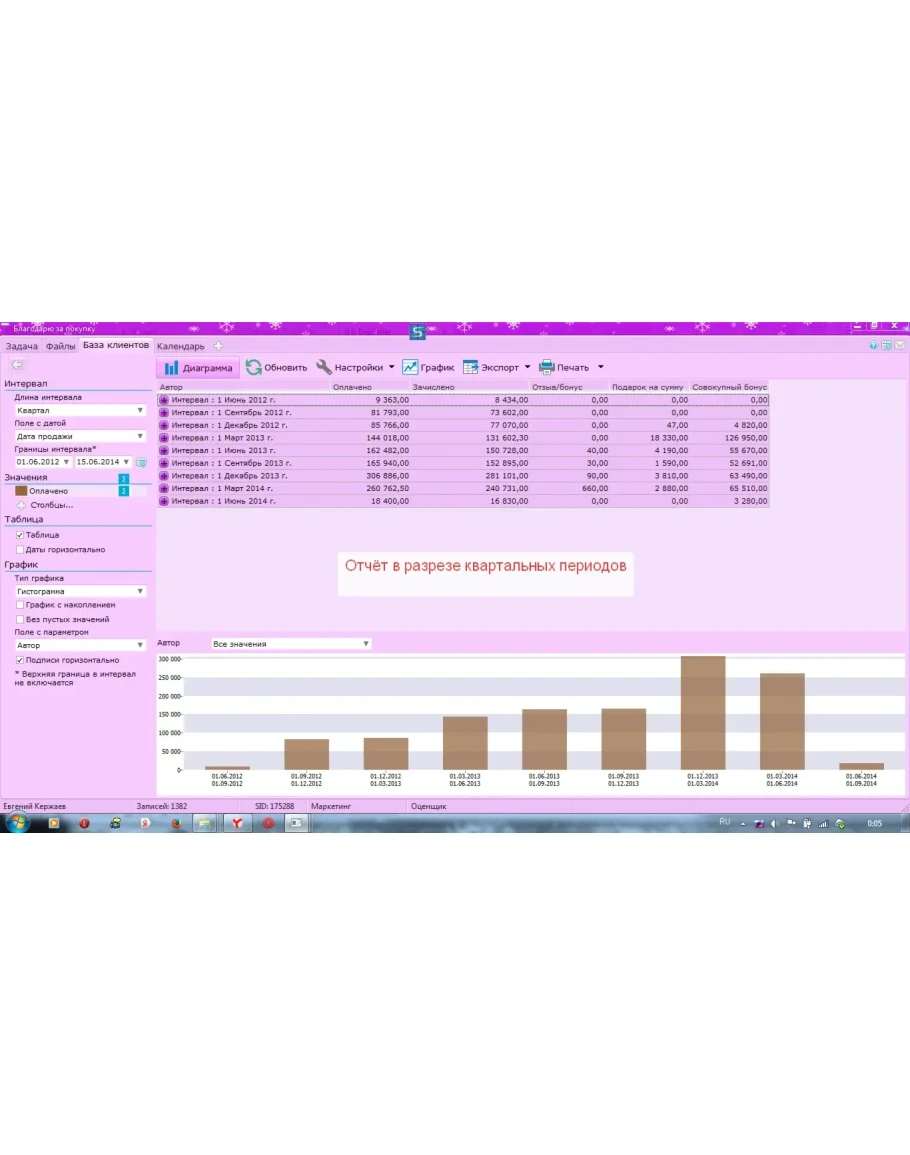Click the График chart icon
Viewport: 910px width, 1155px height.
point(410,368)
